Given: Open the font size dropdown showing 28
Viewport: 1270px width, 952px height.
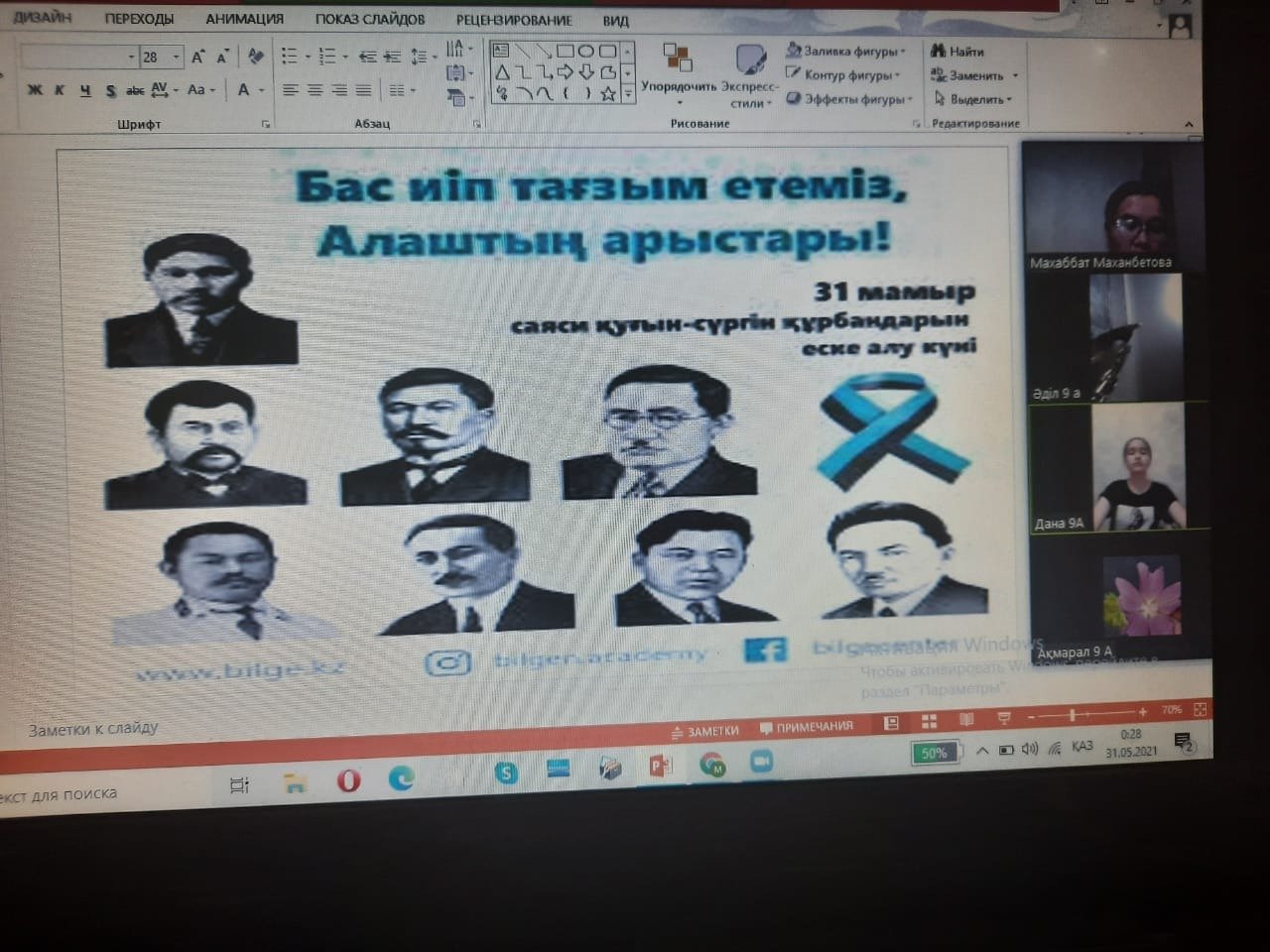Looking at the screenshot, I should pos(176,57).
